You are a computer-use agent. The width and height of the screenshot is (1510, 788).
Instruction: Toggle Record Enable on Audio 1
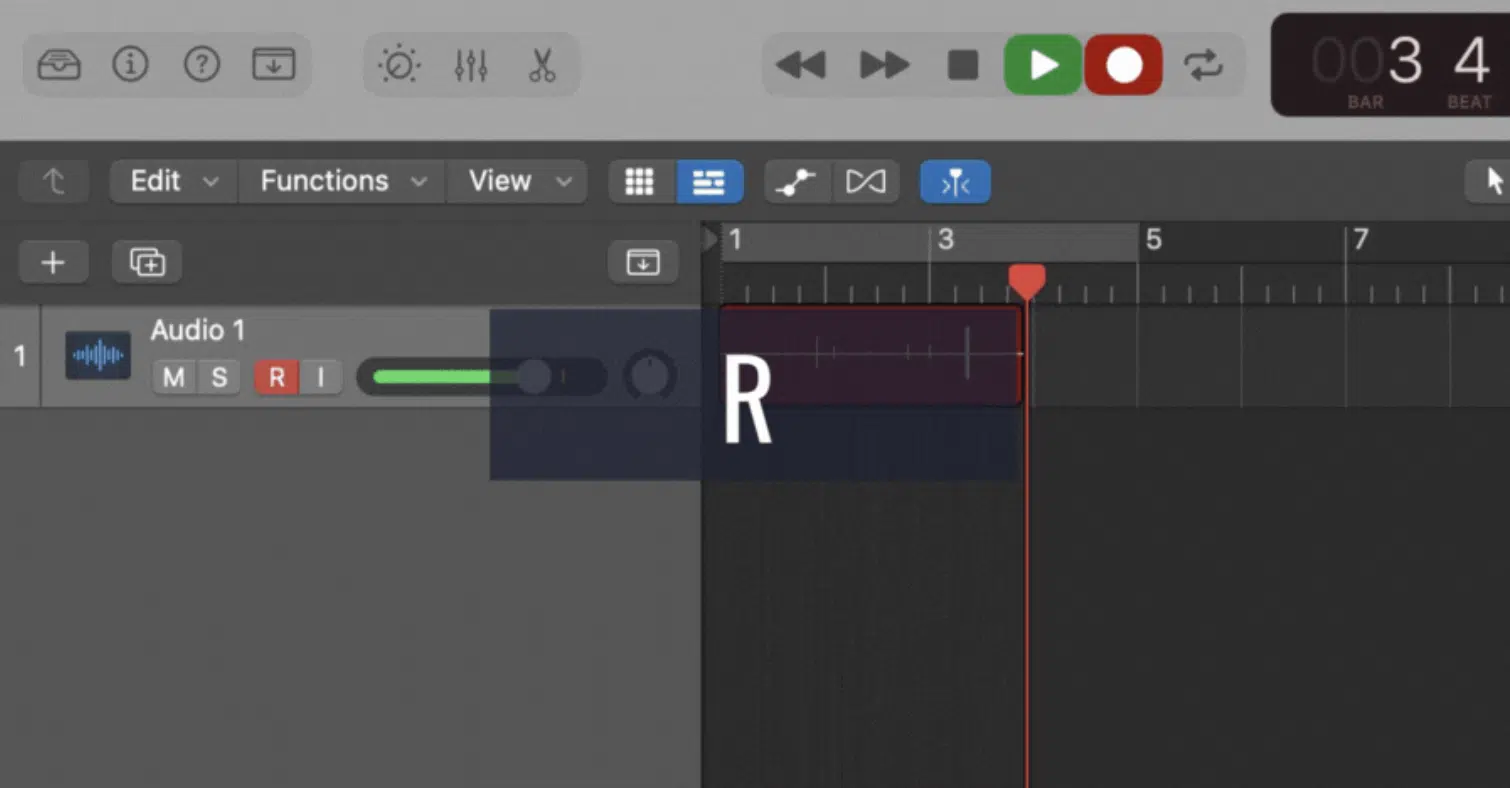tap(277, 377)
